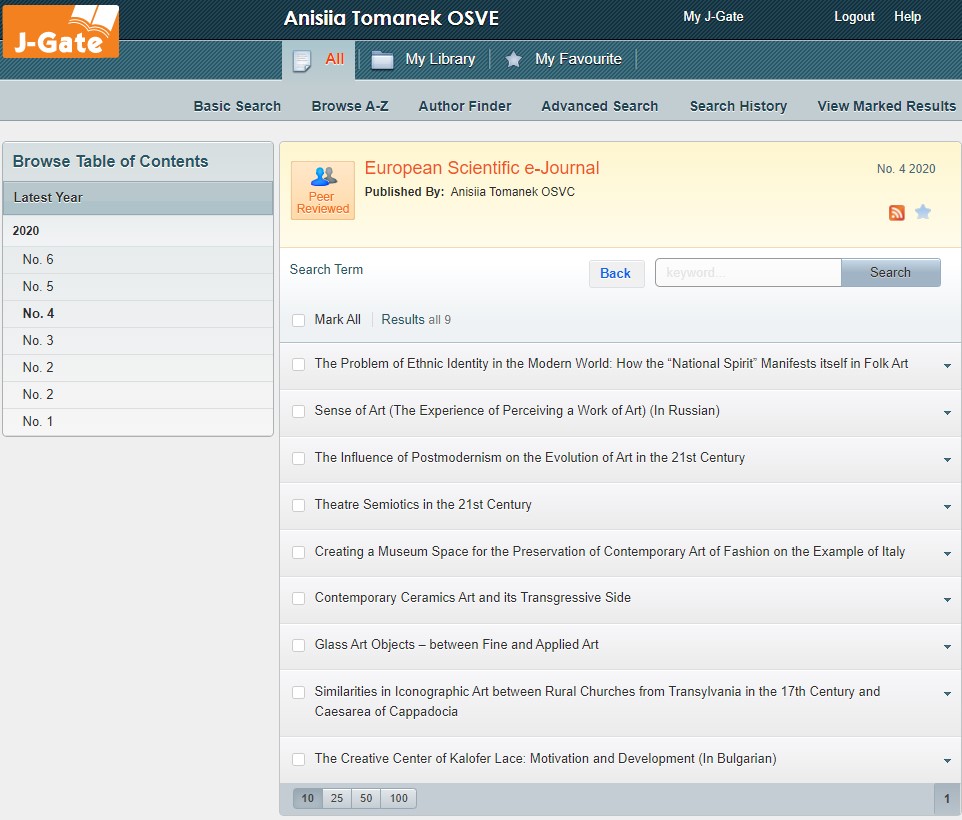
Task: Select the Glass Art Objects article checkbox
Action: click(x=299, y=645)
